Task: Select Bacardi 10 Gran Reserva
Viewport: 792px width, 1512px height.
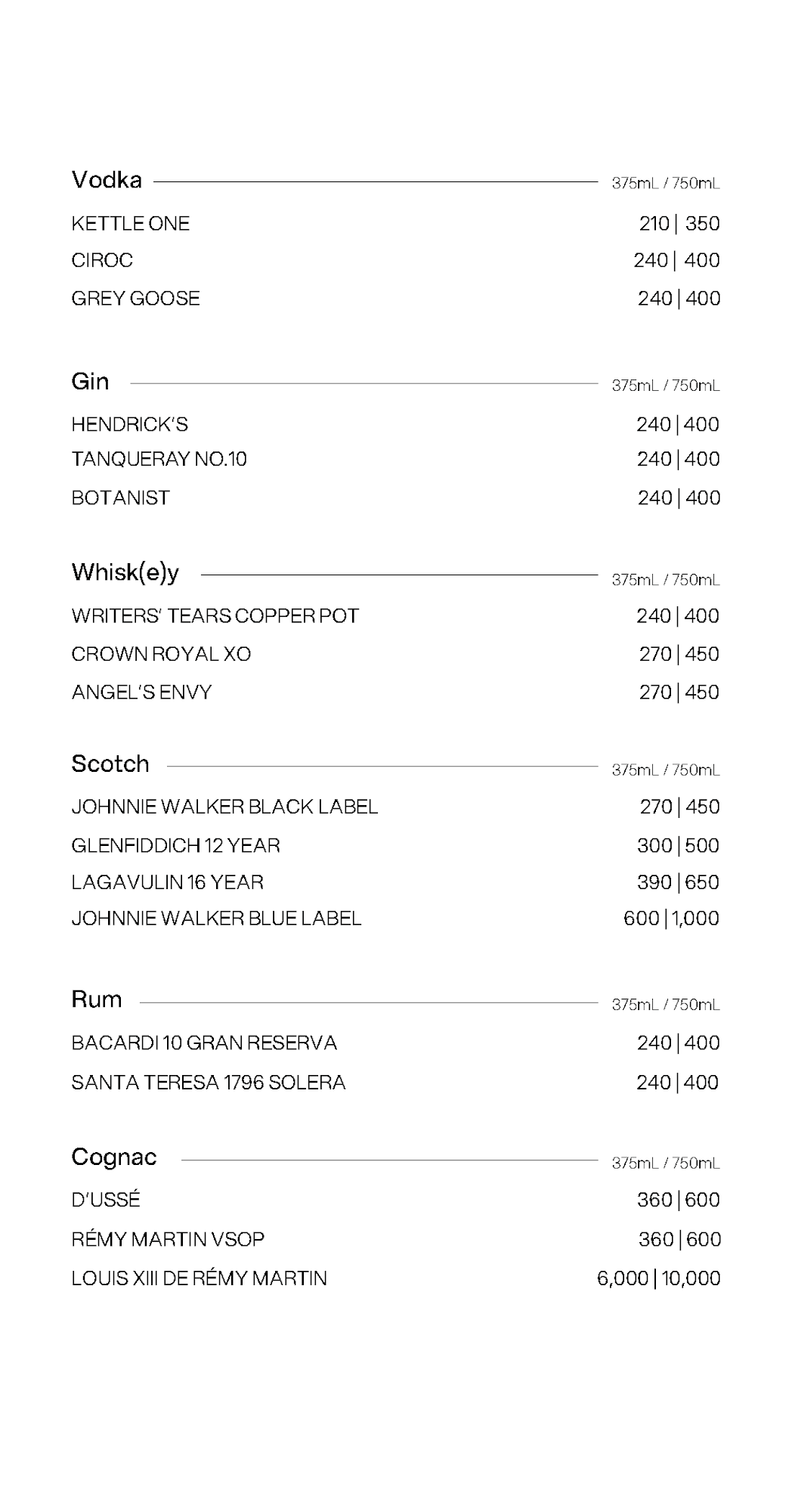Action: (204, 1043)
